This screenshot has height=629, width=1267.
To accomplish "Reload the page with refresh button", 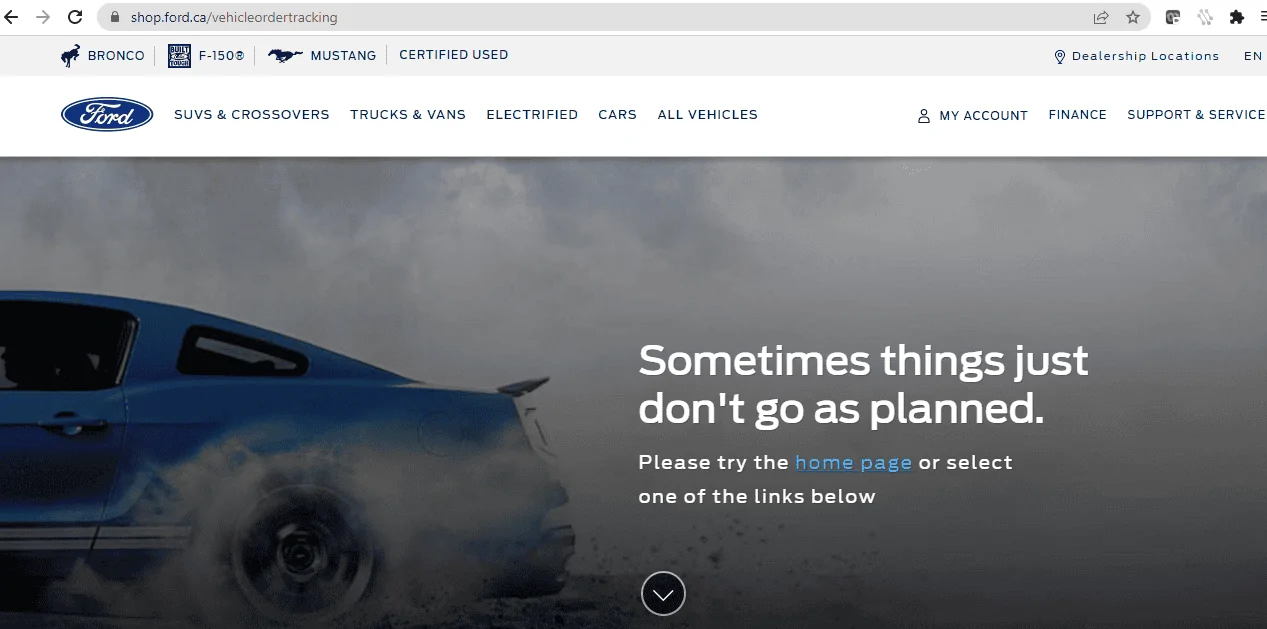I will pyautogui.click(x=75, y=17).
